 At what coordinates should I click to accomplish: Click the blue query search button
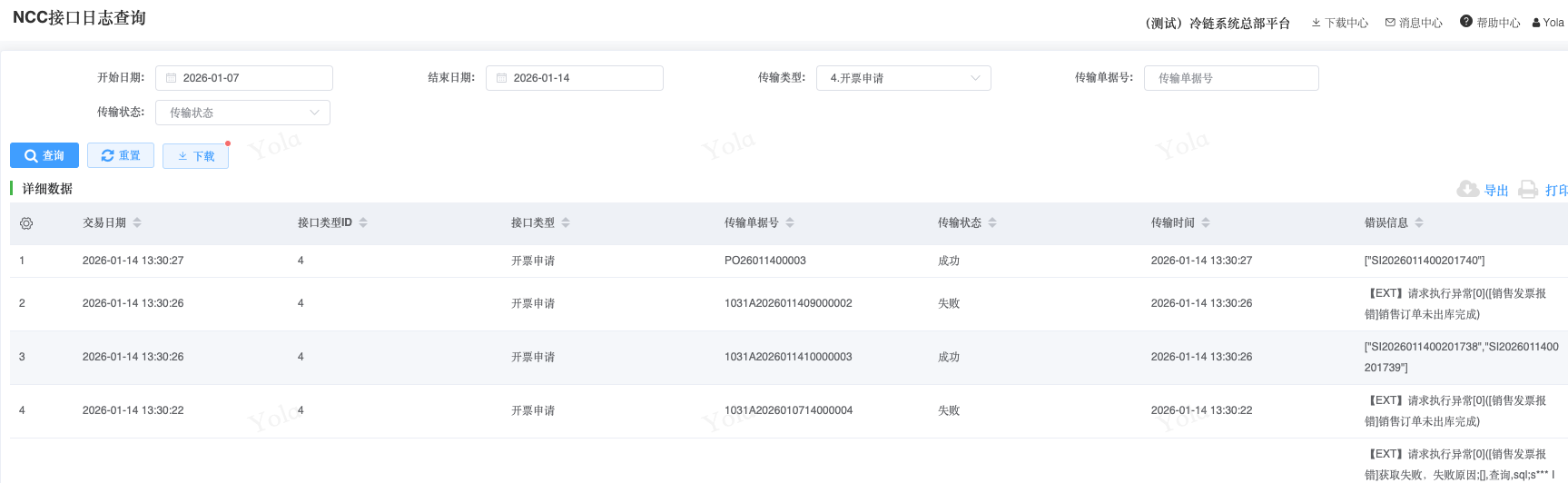pyautogui.click(x=44, y=155)
